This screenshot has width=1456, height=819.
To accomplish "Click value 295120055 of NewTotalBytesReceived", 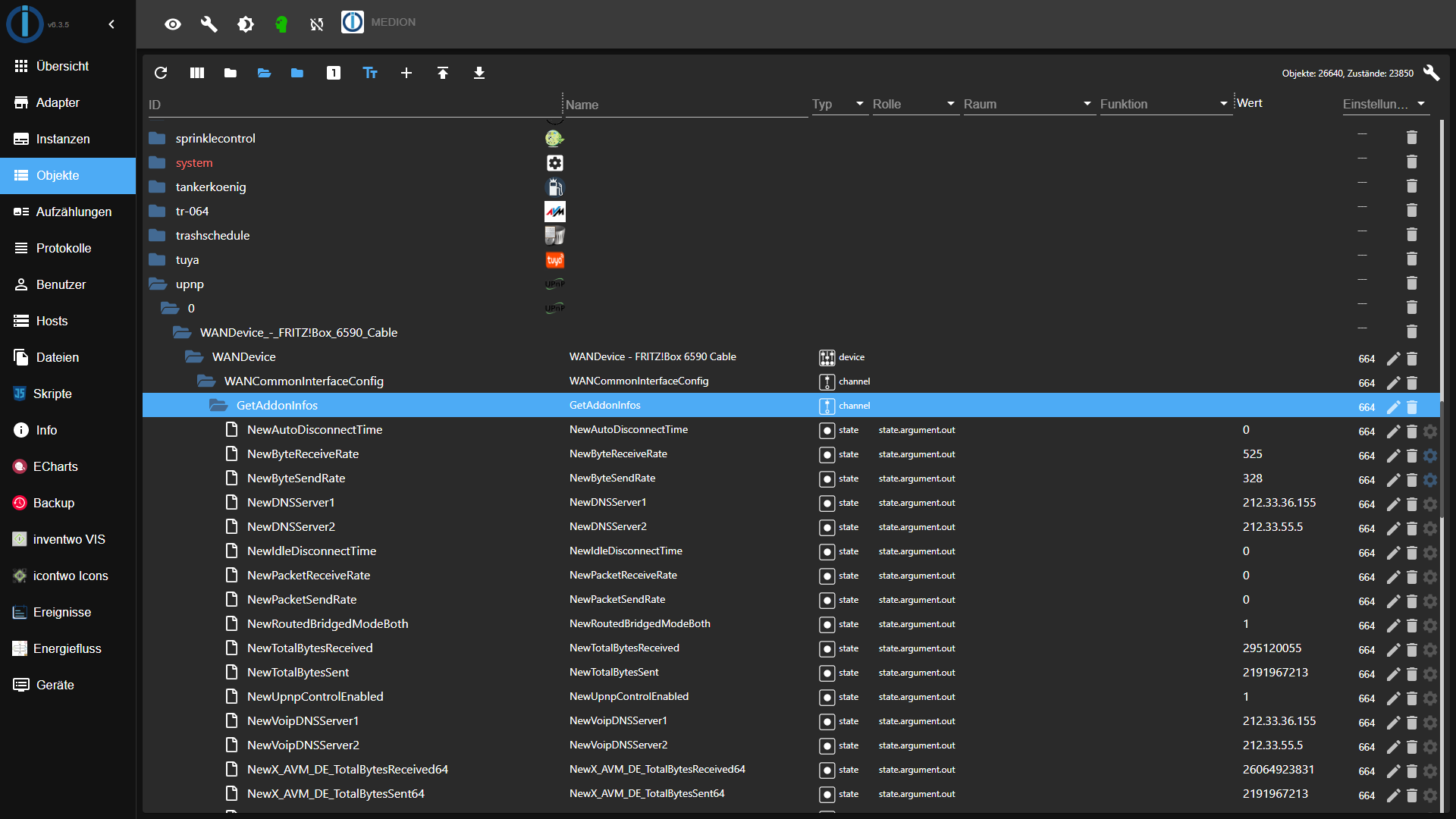I will [x=1272, y=648].
